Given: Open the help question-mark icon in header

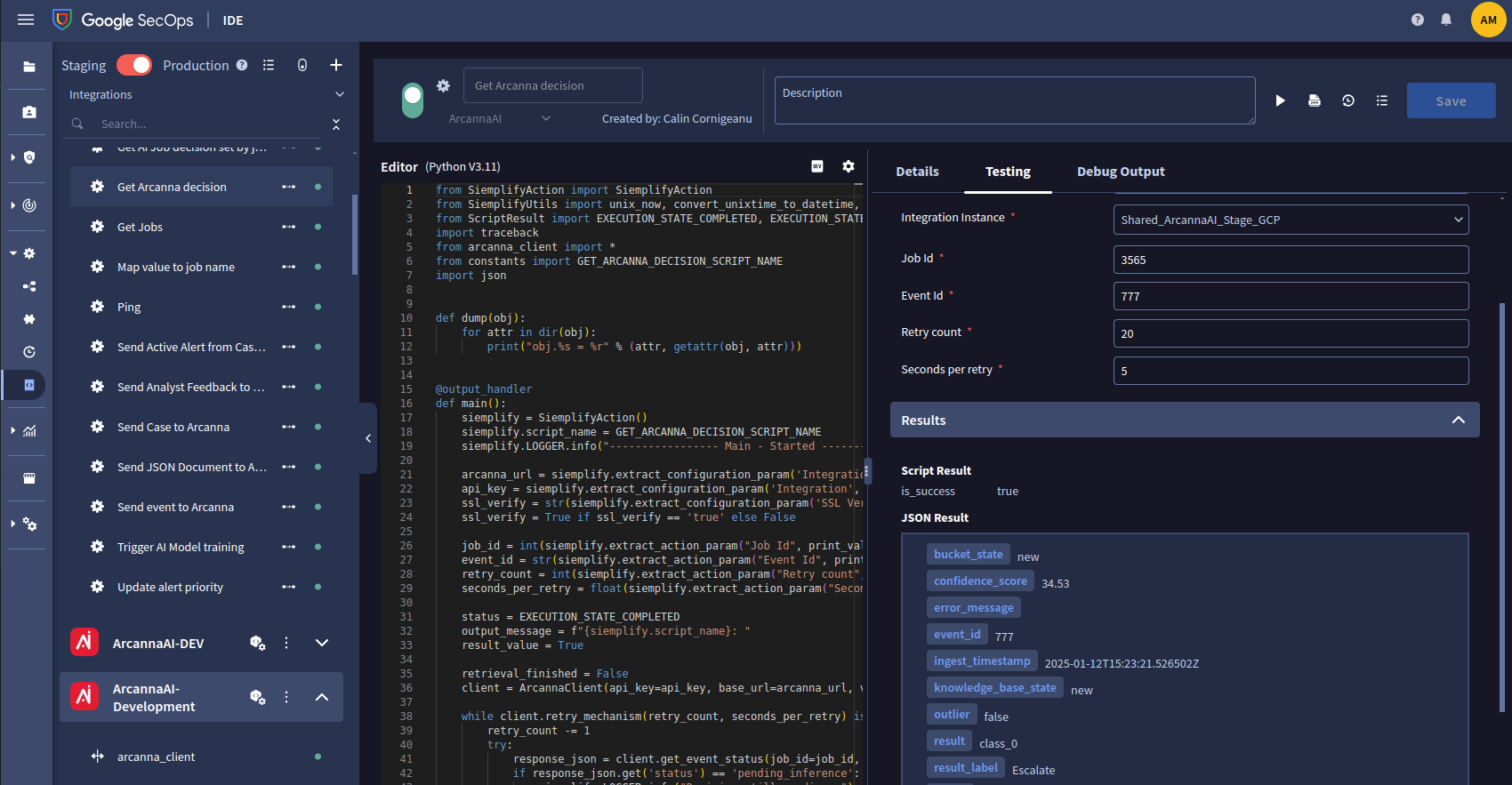Looking at the screenshot, I should [x=1418, y=20].
